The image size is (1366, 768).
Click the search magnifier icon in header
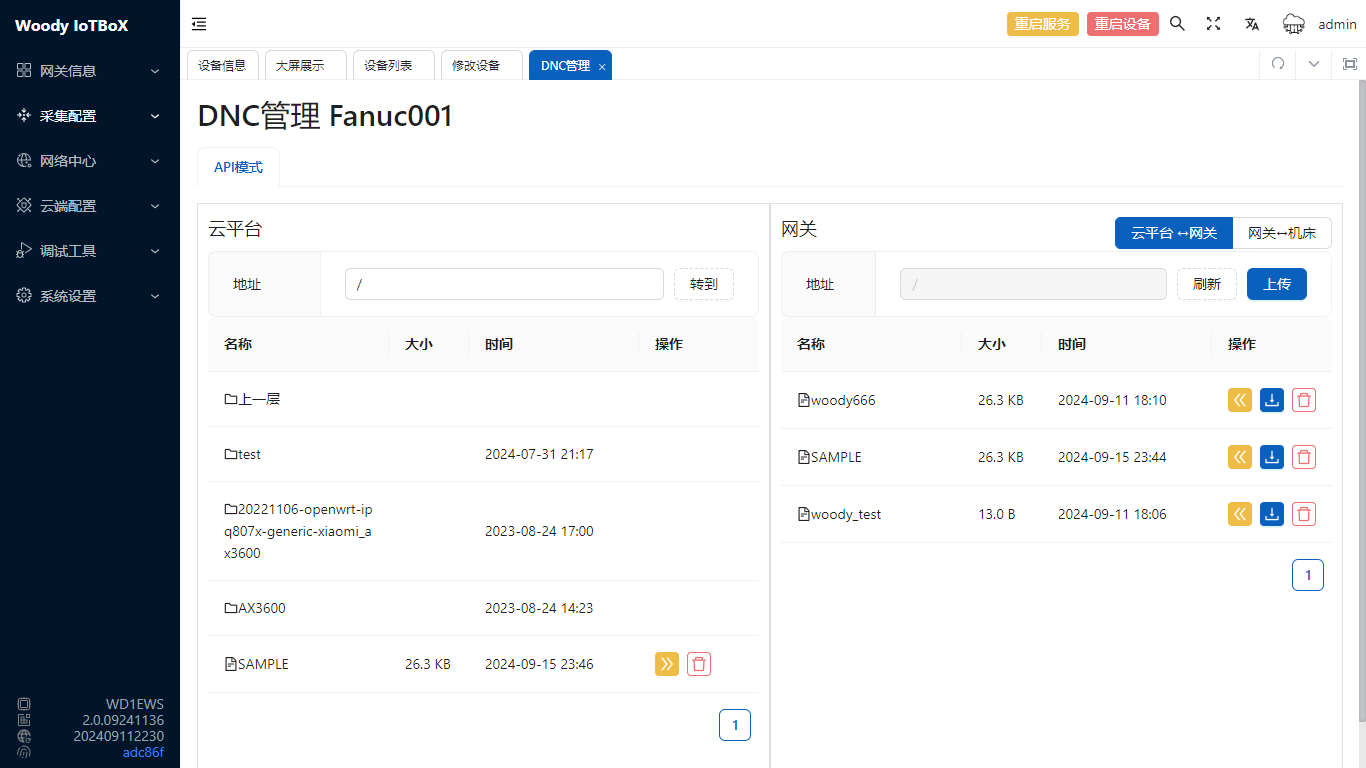(x=1177, y=24)
